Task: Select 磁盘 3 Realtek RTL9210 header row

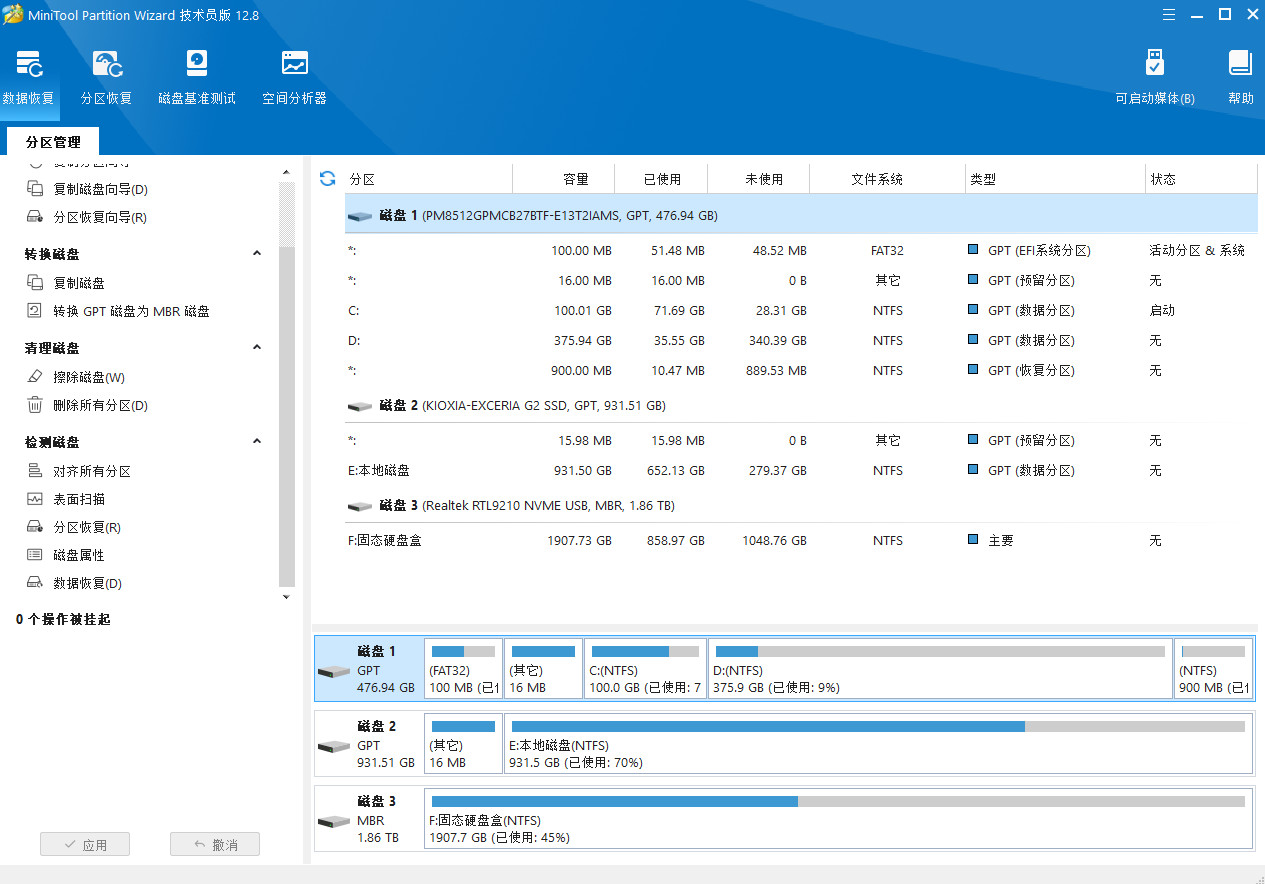Action: (801, 506)
